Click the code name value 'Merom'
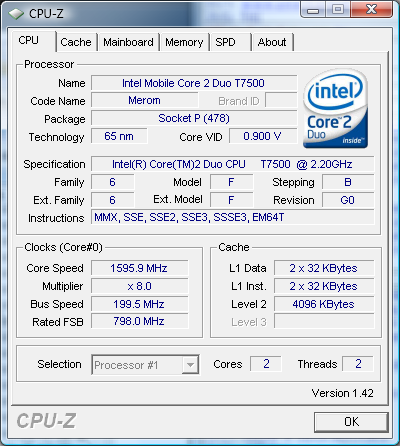 145,100
